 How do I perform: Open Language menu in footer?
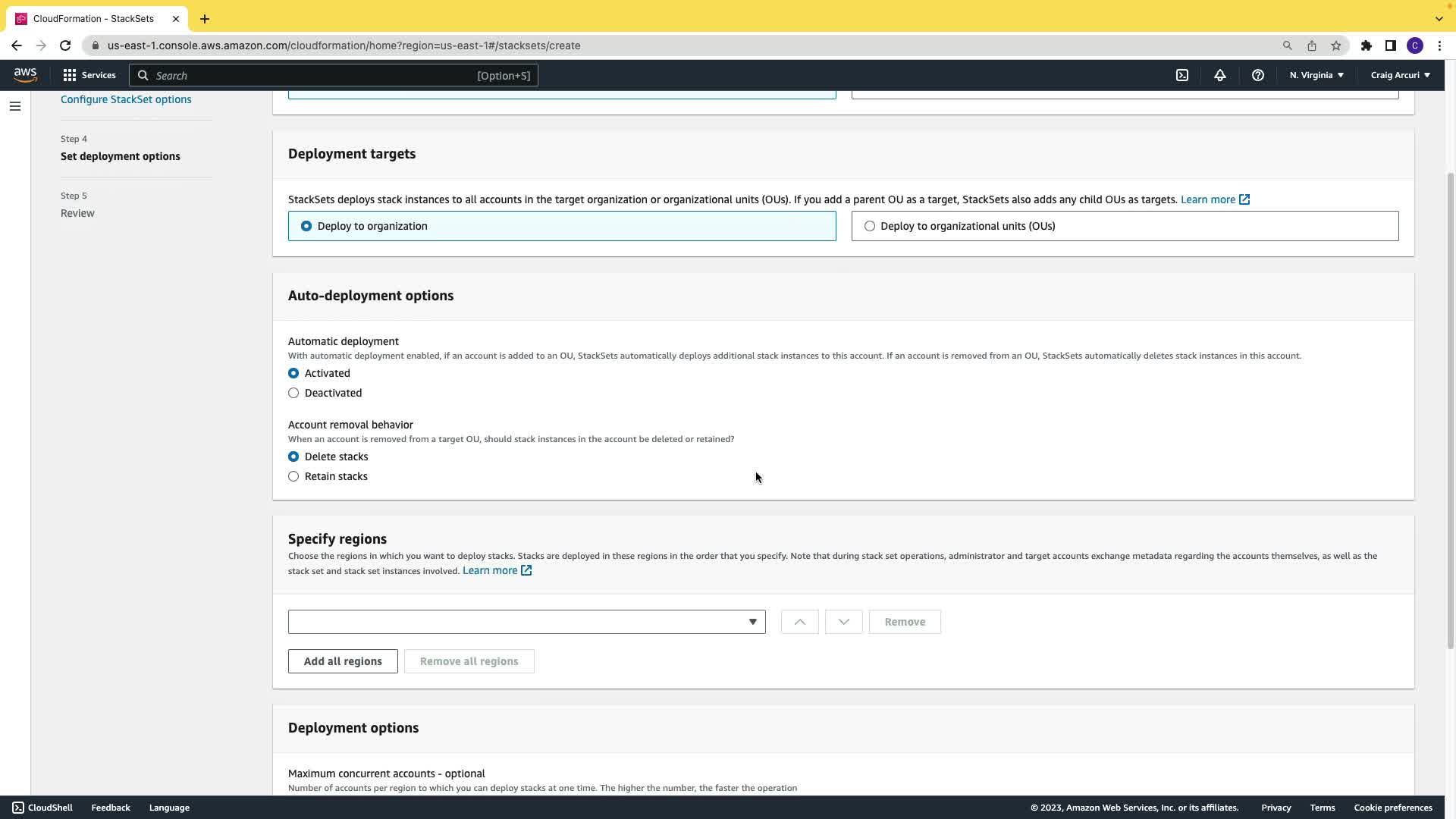169,808
